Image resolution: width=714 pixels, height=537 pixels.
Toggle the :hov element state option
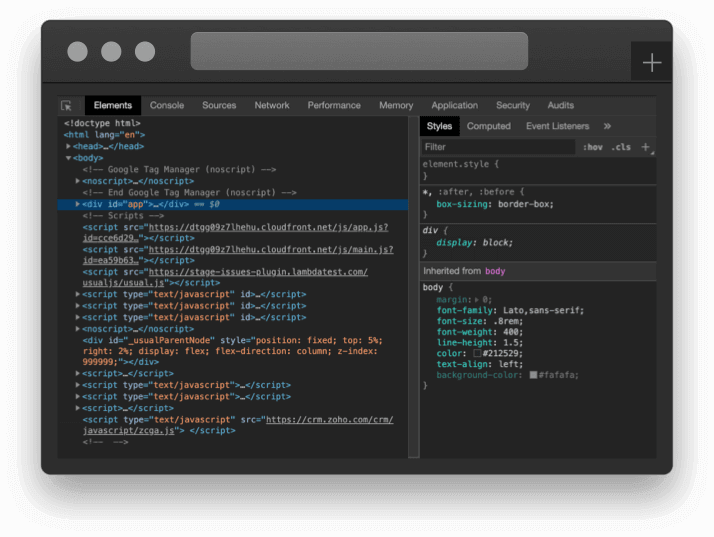point(592,147)
